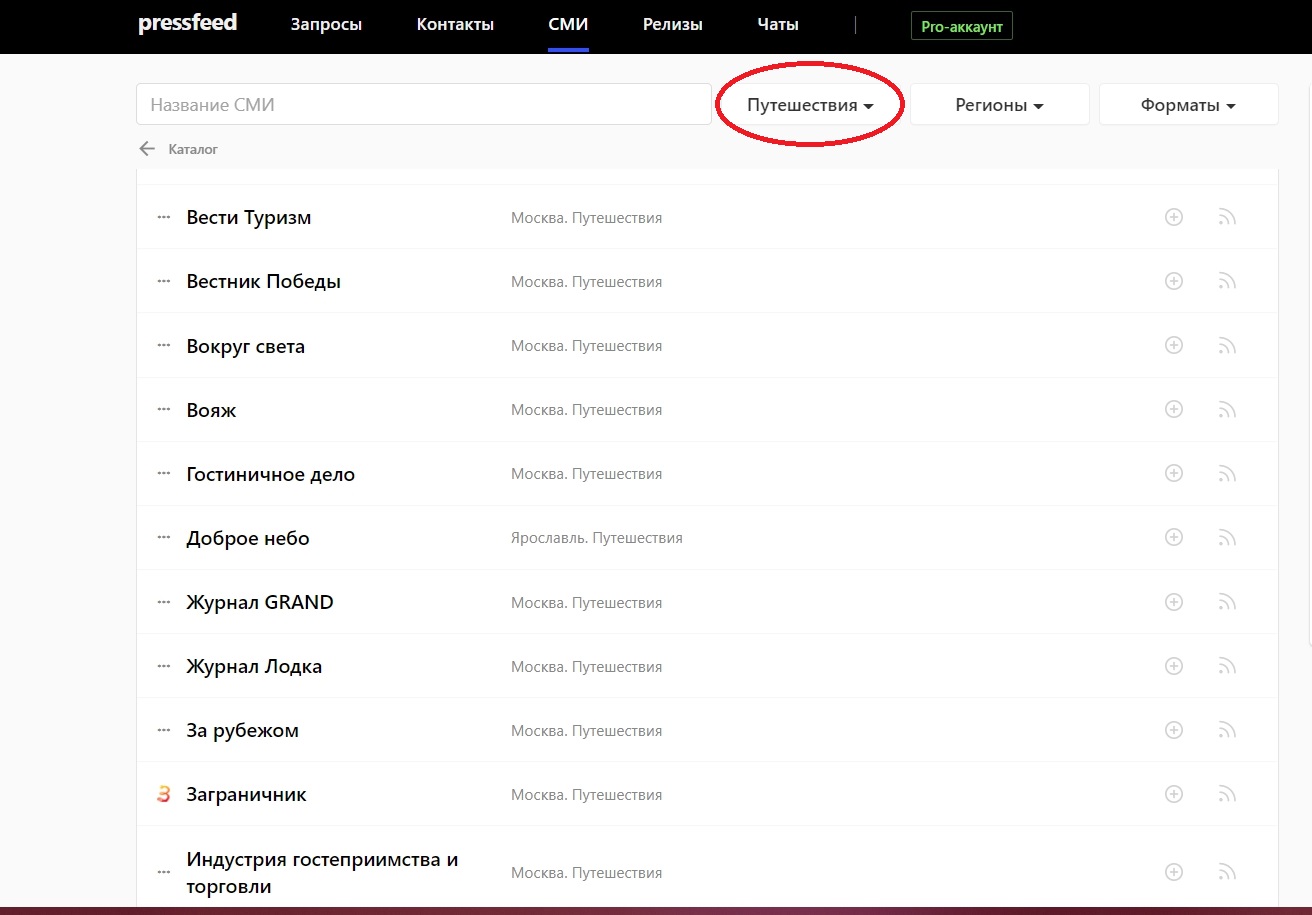This screenshot has width=1312, height=915.
Task: Open the Форматы dropdown filter
Action: point(1188,105)
